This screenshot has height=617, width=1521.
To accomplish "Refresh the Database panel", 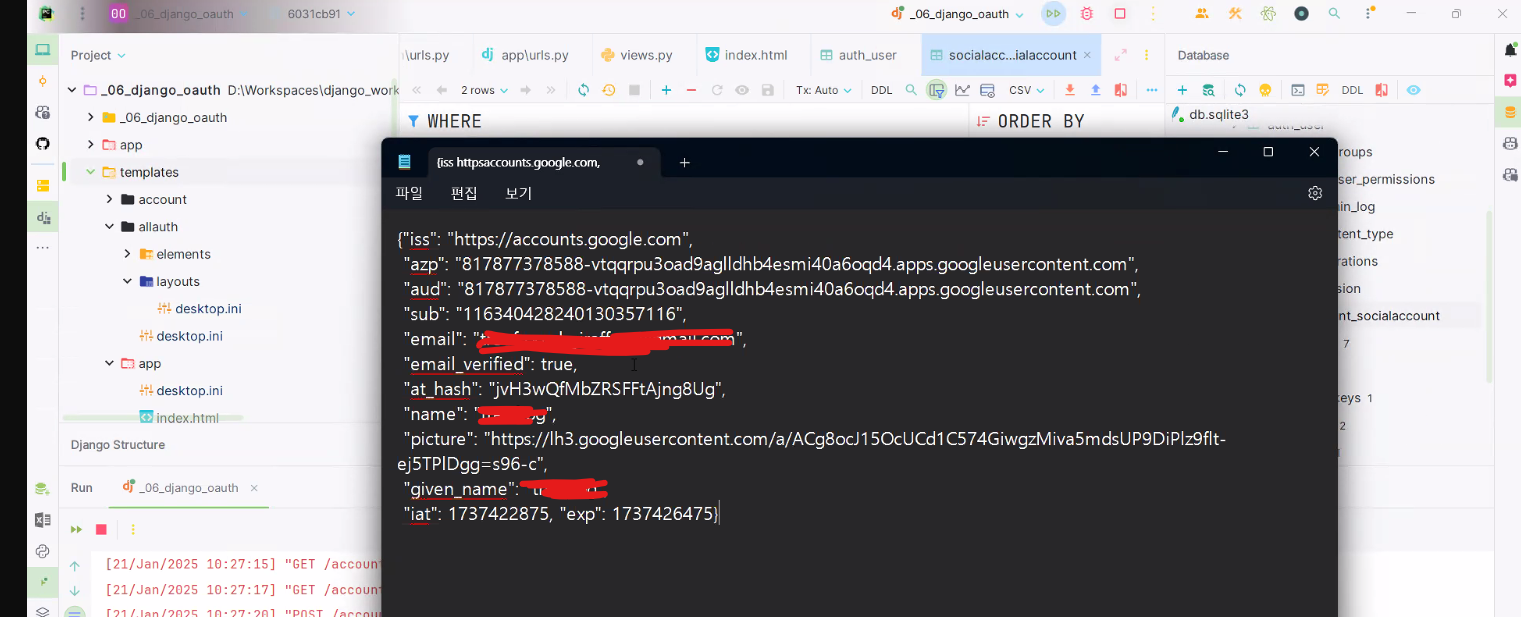I will click(x=1240, y=90).
